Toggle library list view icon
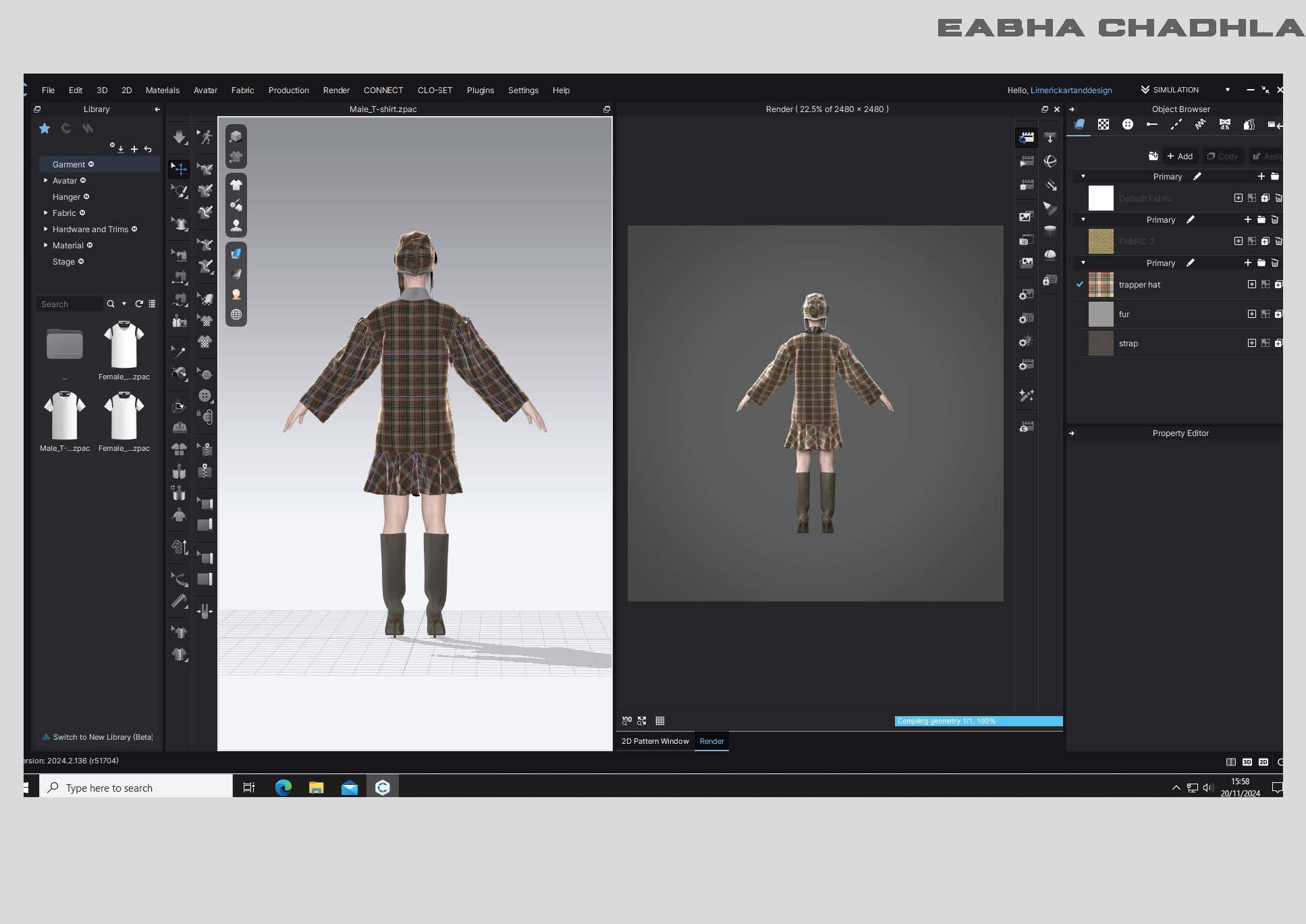The image size is (1306, 924). click(152, 304)
